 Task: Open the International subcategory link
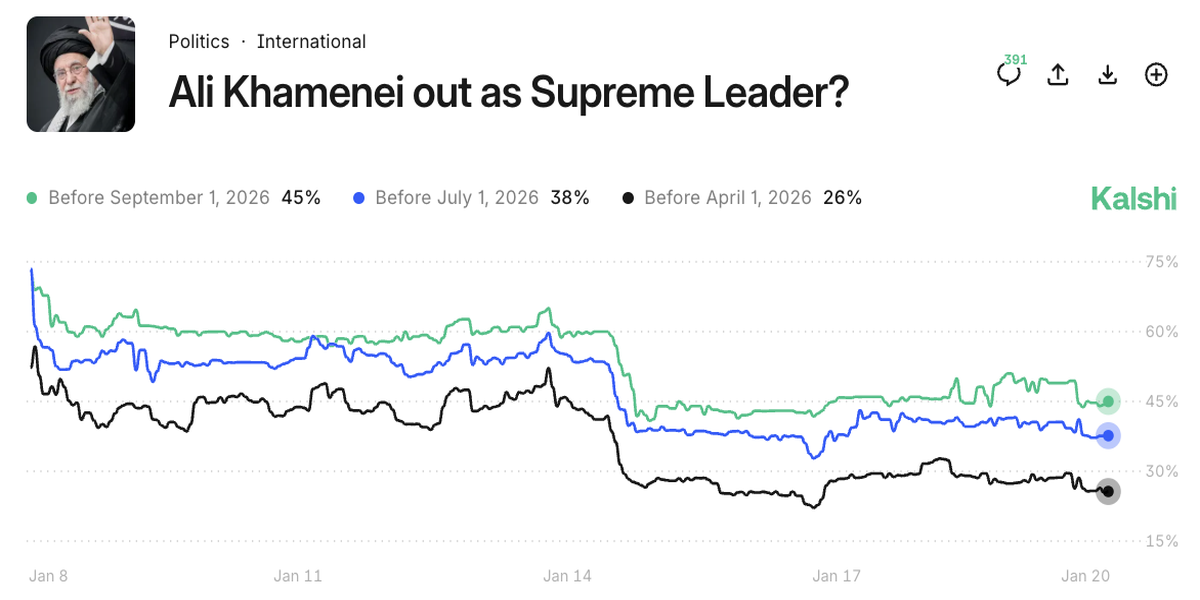311,42
